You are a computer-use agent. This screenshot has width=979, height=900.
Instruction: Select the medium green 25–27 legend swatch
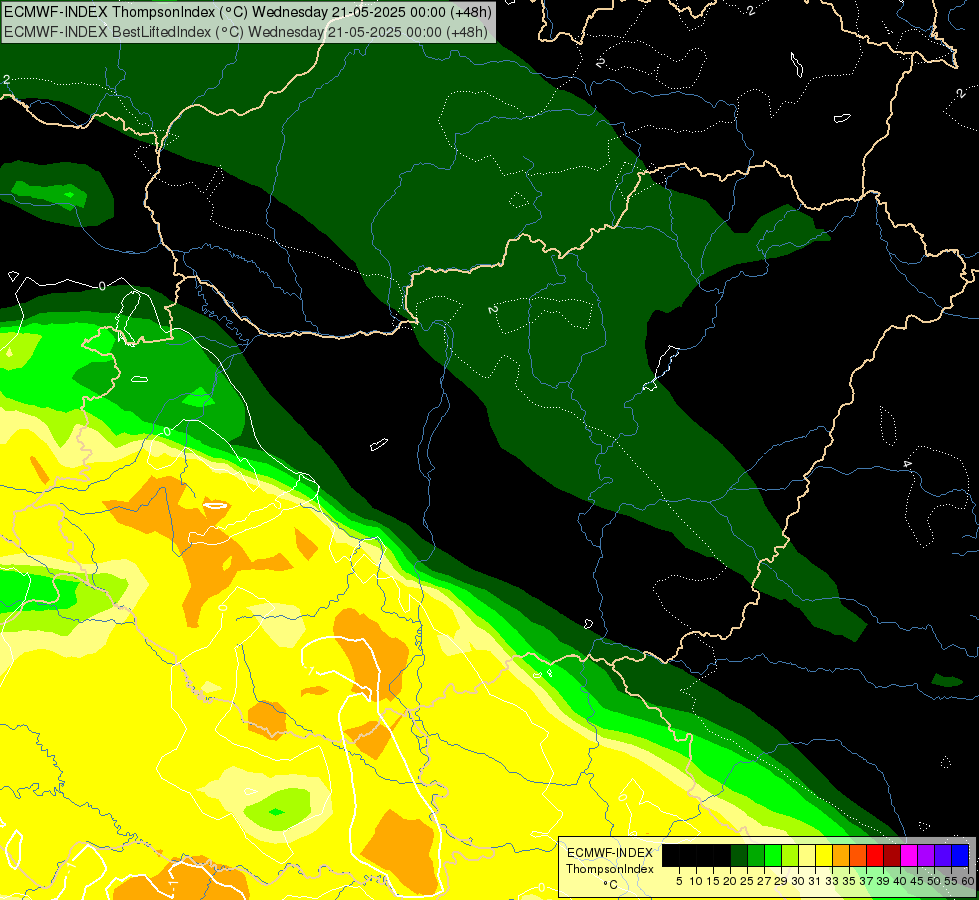tap(755, 855)
